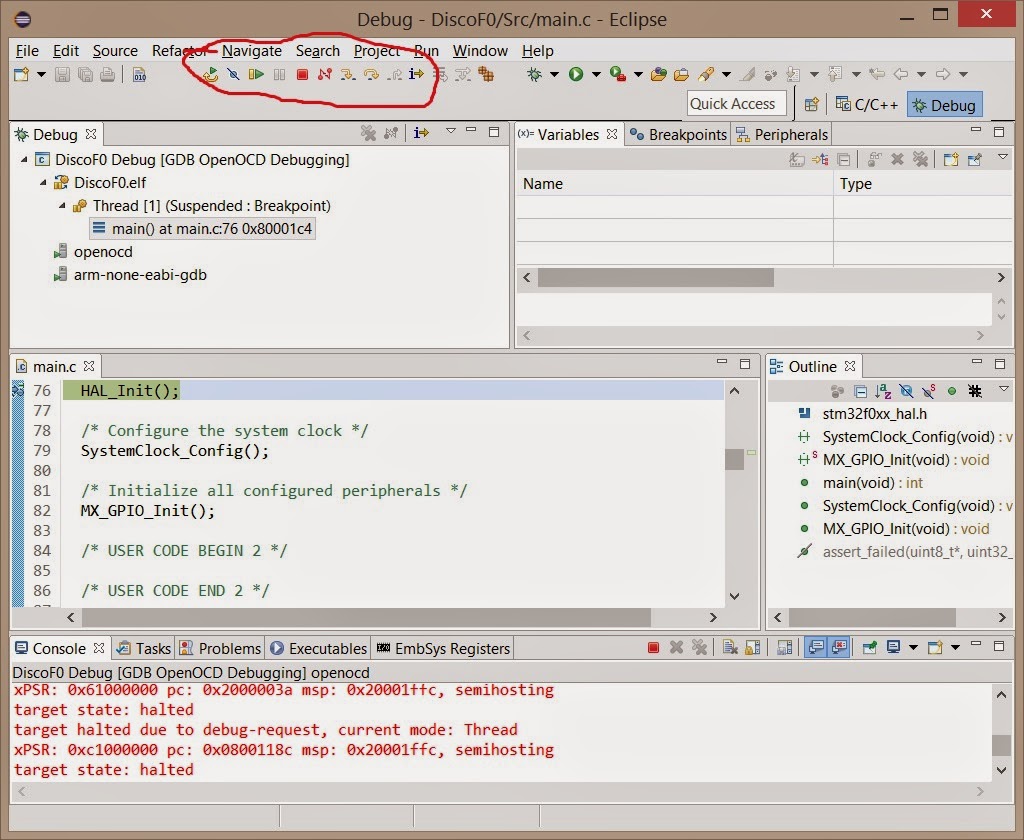The image size is (1024, 840).
Task: Open the Source menu
Action: [115, 51]
